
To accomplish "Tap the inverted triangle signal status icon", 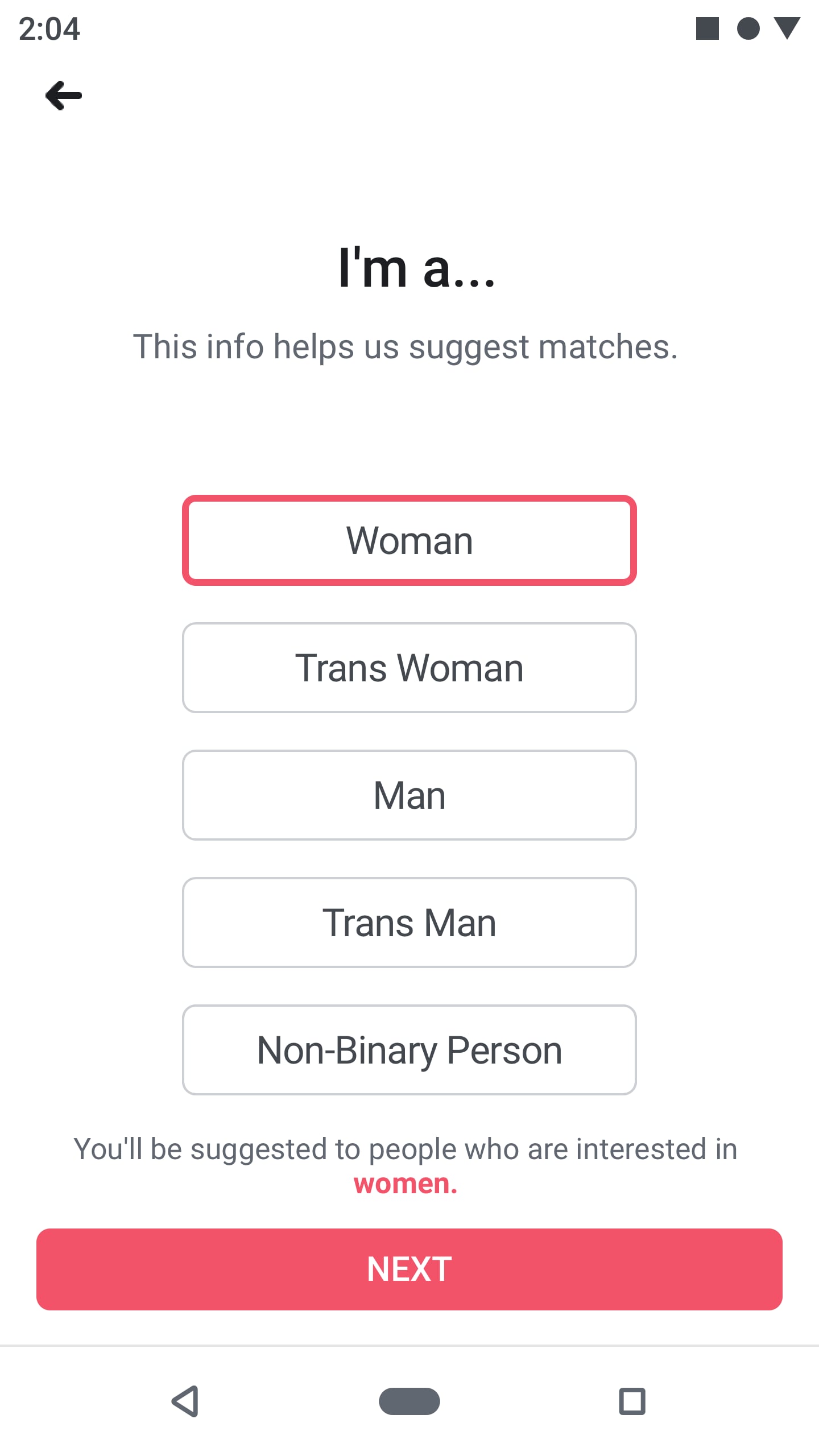I will pos(788,28).
